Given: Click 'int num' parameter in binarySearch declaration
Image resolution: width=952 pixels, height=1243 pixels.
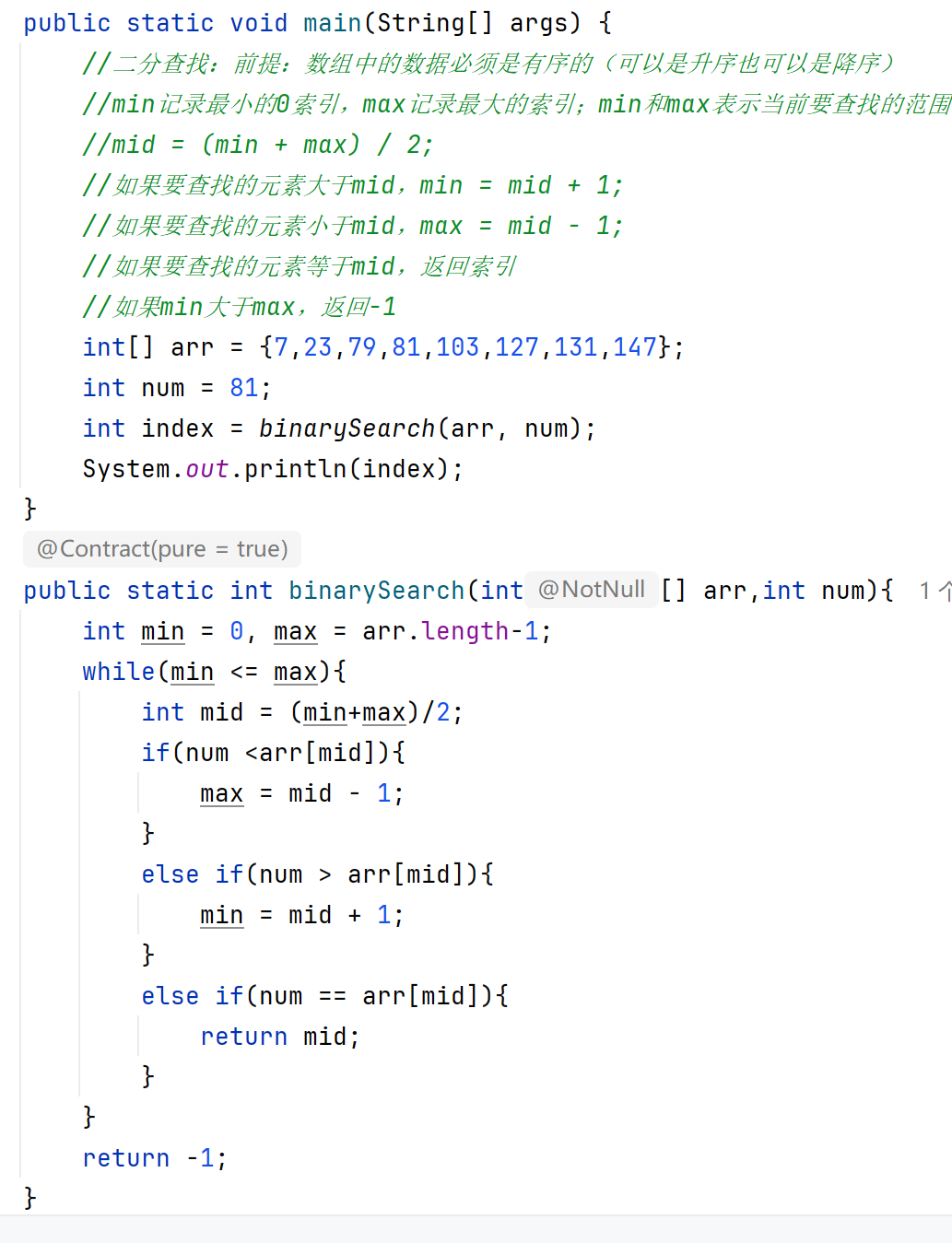Looking at the screenshot, I should pos(814,591).
